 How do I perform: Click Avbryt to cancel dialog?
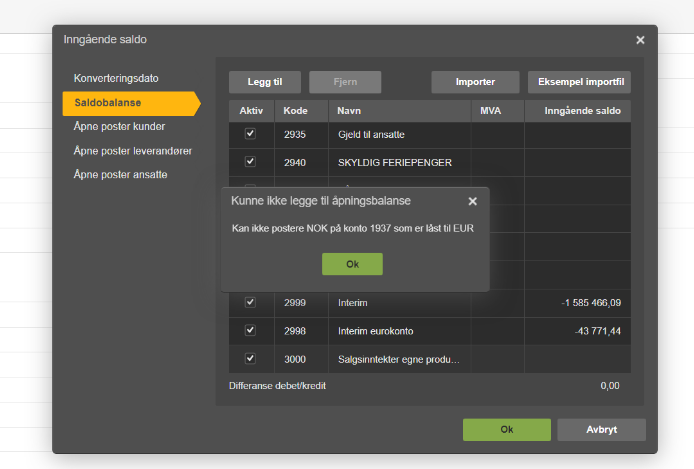pyautogui.click(x=601, y=430)
